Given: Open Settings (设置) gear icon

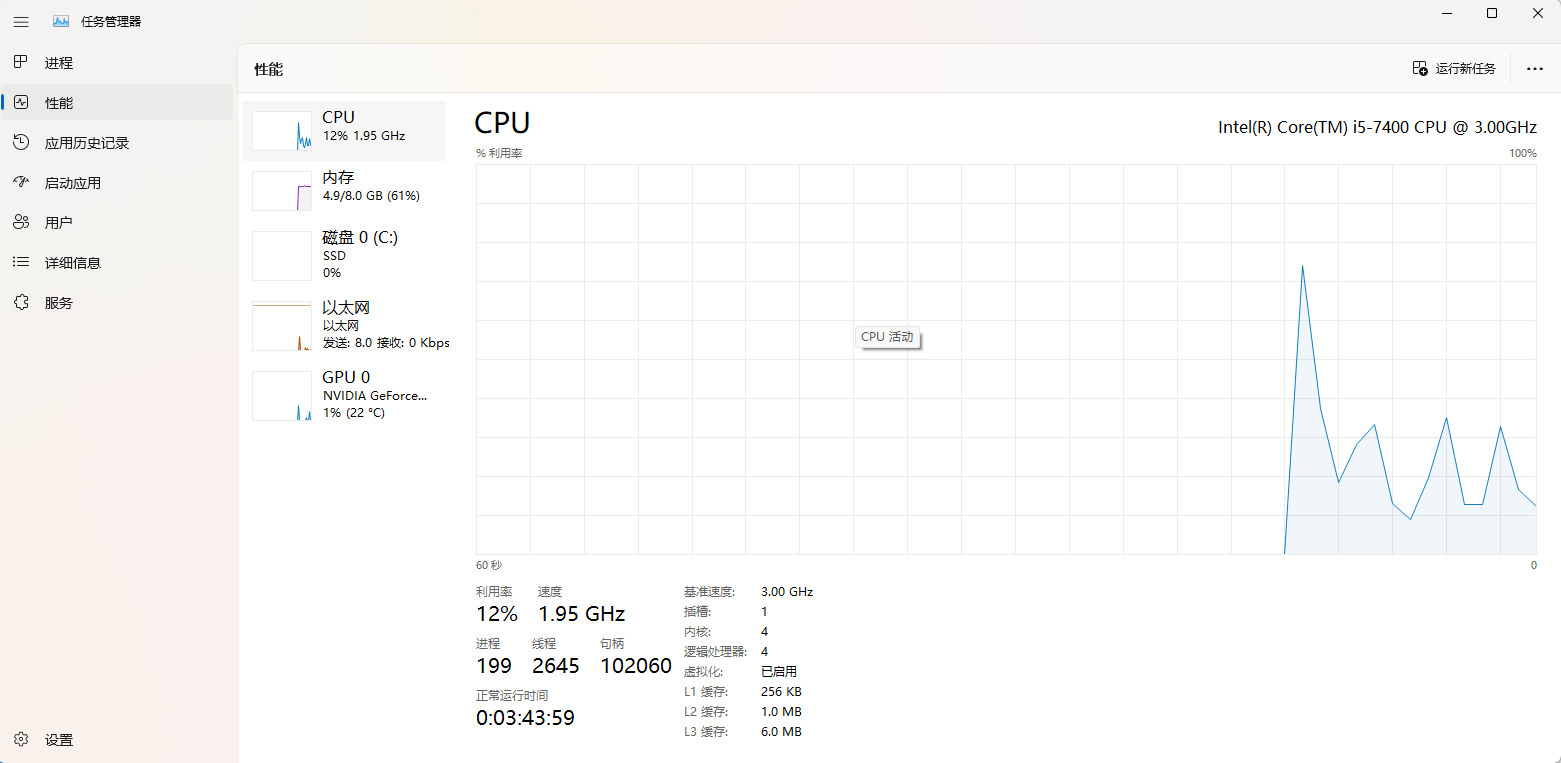Looking at the screenshot, I should (x=21, y=740).
